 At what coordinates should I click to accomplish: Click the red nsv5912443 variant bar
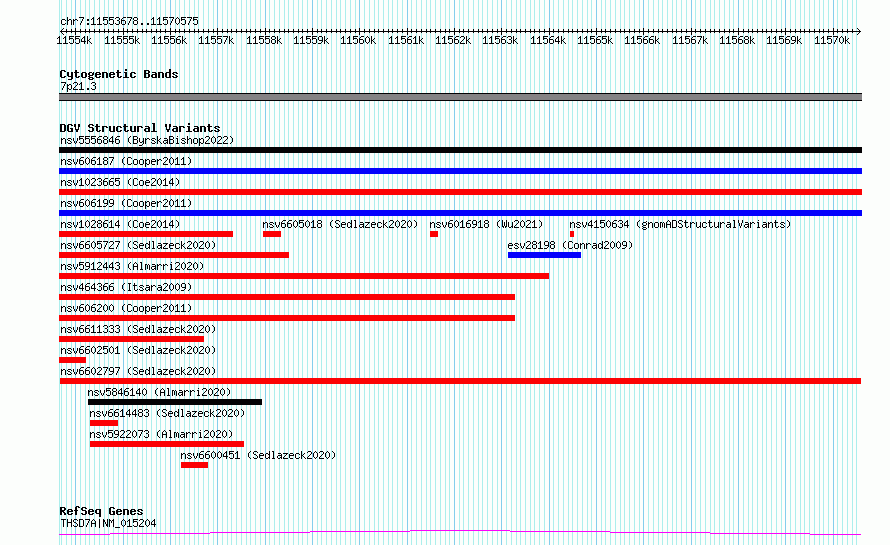pos(304,276)
